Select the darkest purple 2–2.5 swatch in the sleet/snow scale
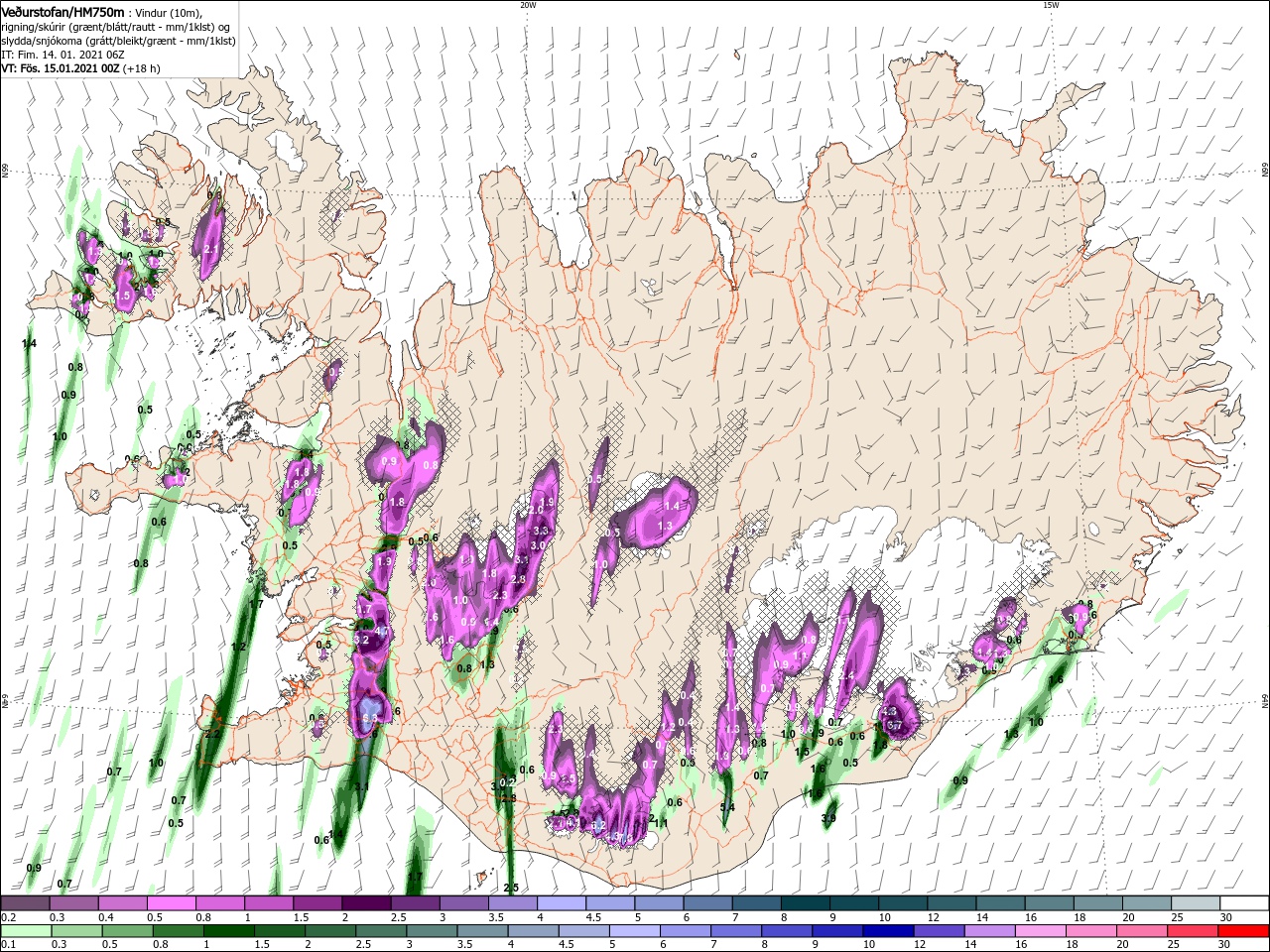 pos(365,903)
